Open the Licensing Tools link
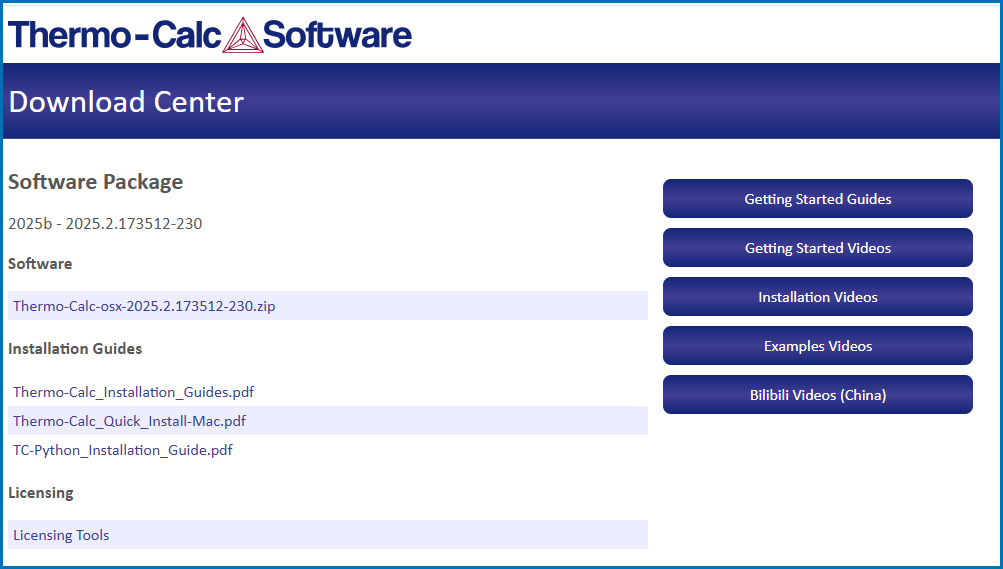 coord(61,535)
